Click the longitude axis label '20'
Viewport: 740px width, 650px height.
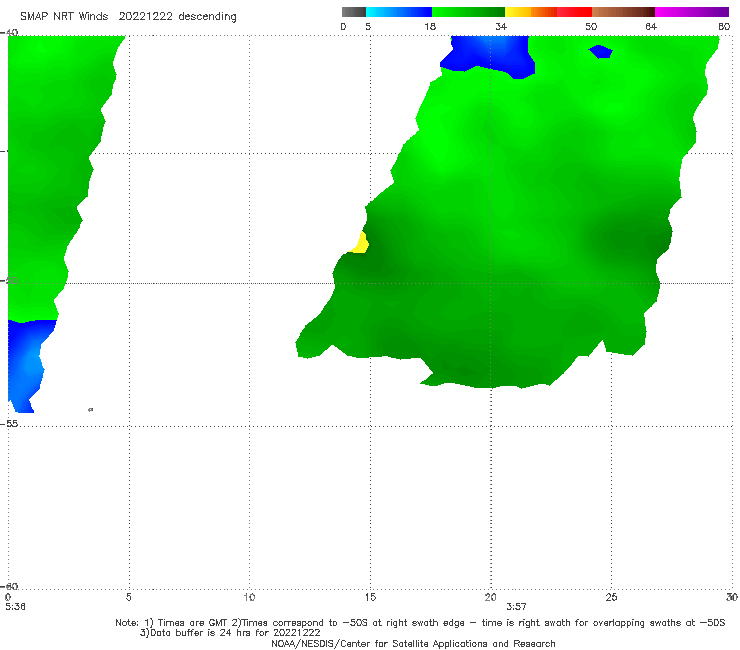tap(490, 598)
